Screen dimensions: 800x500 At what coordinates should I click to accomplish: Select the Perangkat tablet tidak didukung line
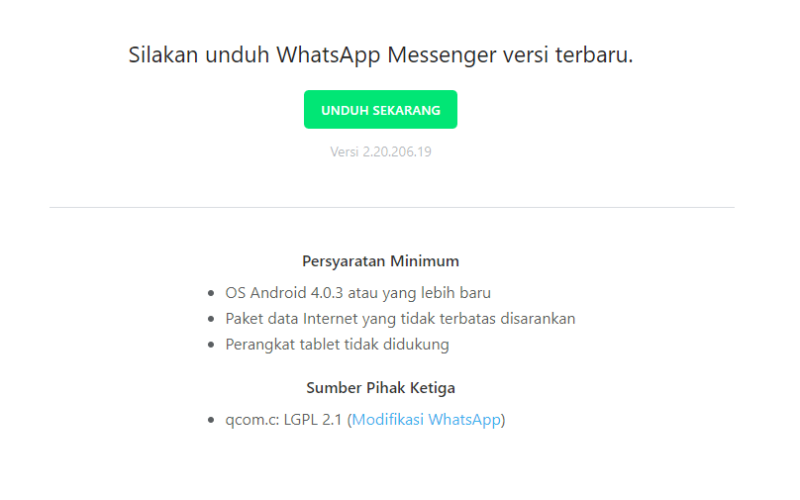pyautogui.click(x=337, y=344)
